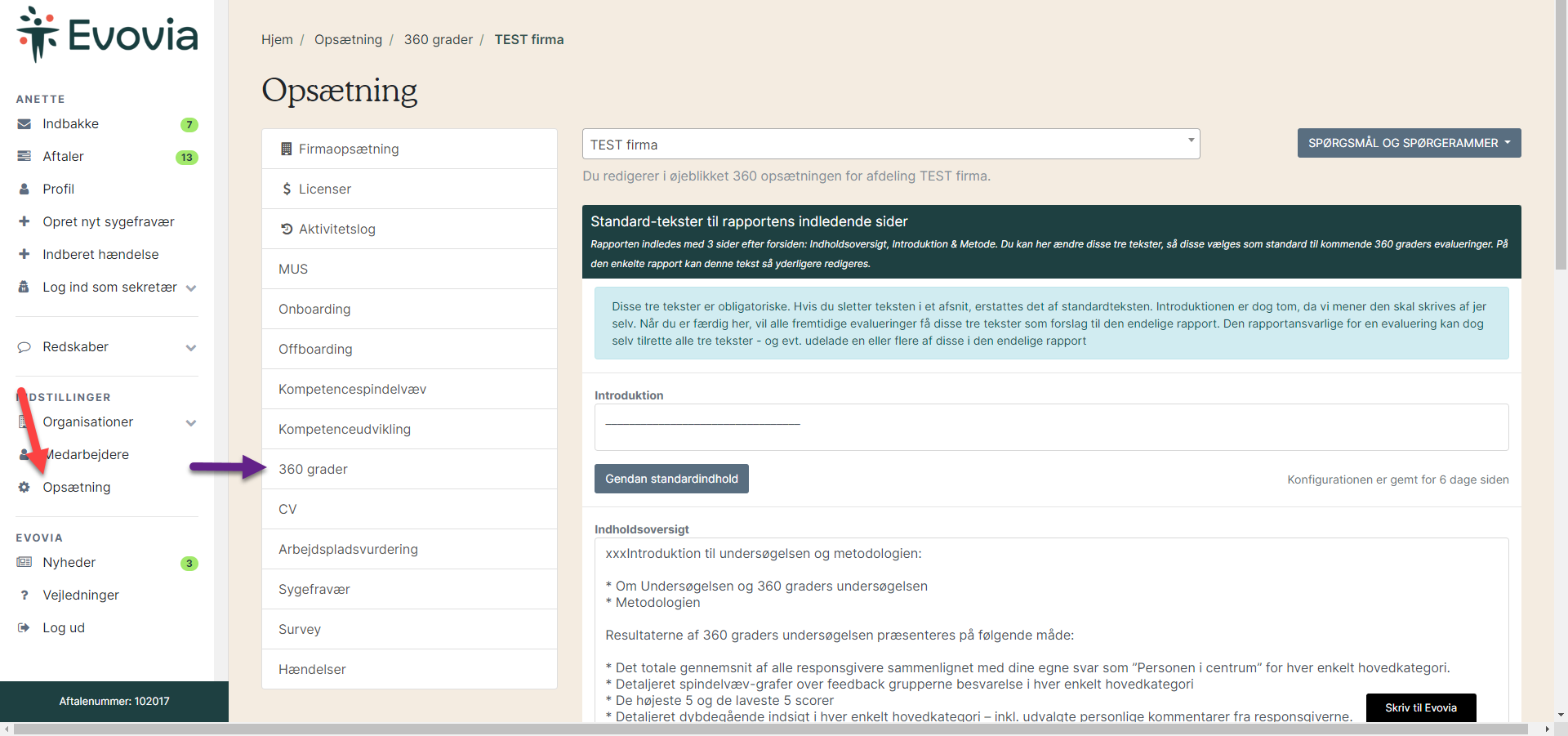Click the Nyheder newspaper icon
Image resolution: width=1568 pixels, height=736 pixels.
(24, 562)
